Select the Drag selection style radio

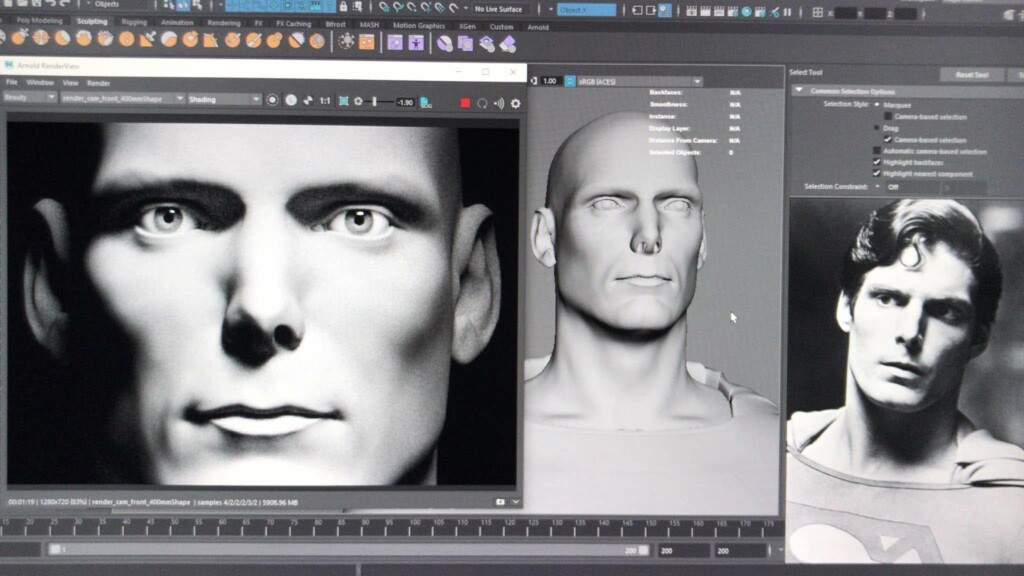pos(877,128)
